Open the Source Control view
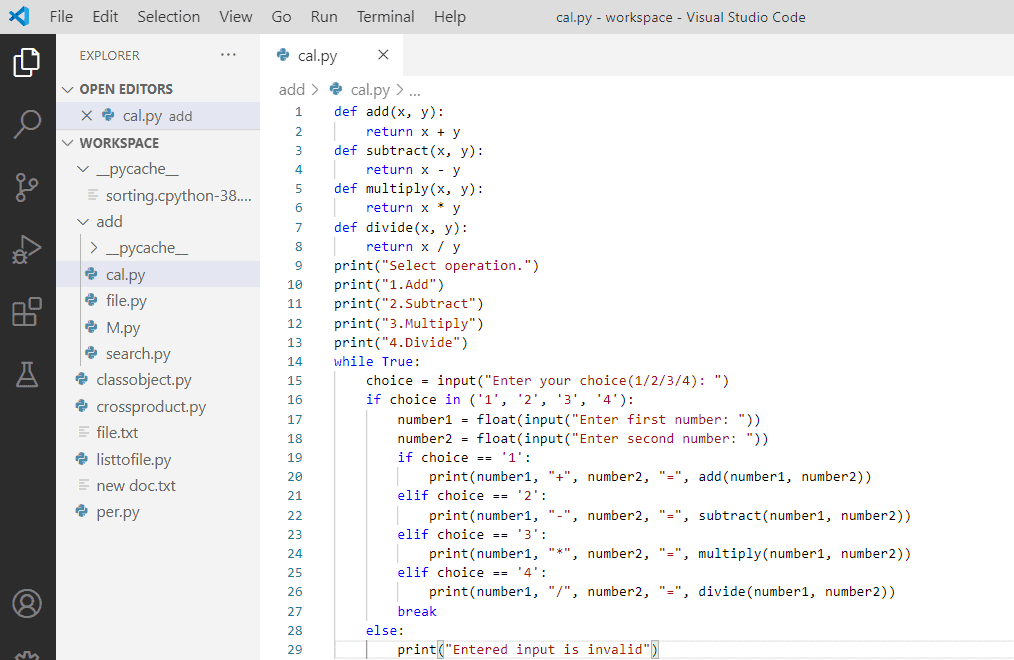This screenshot has width=1014, height=660. [x=27, y=187]
